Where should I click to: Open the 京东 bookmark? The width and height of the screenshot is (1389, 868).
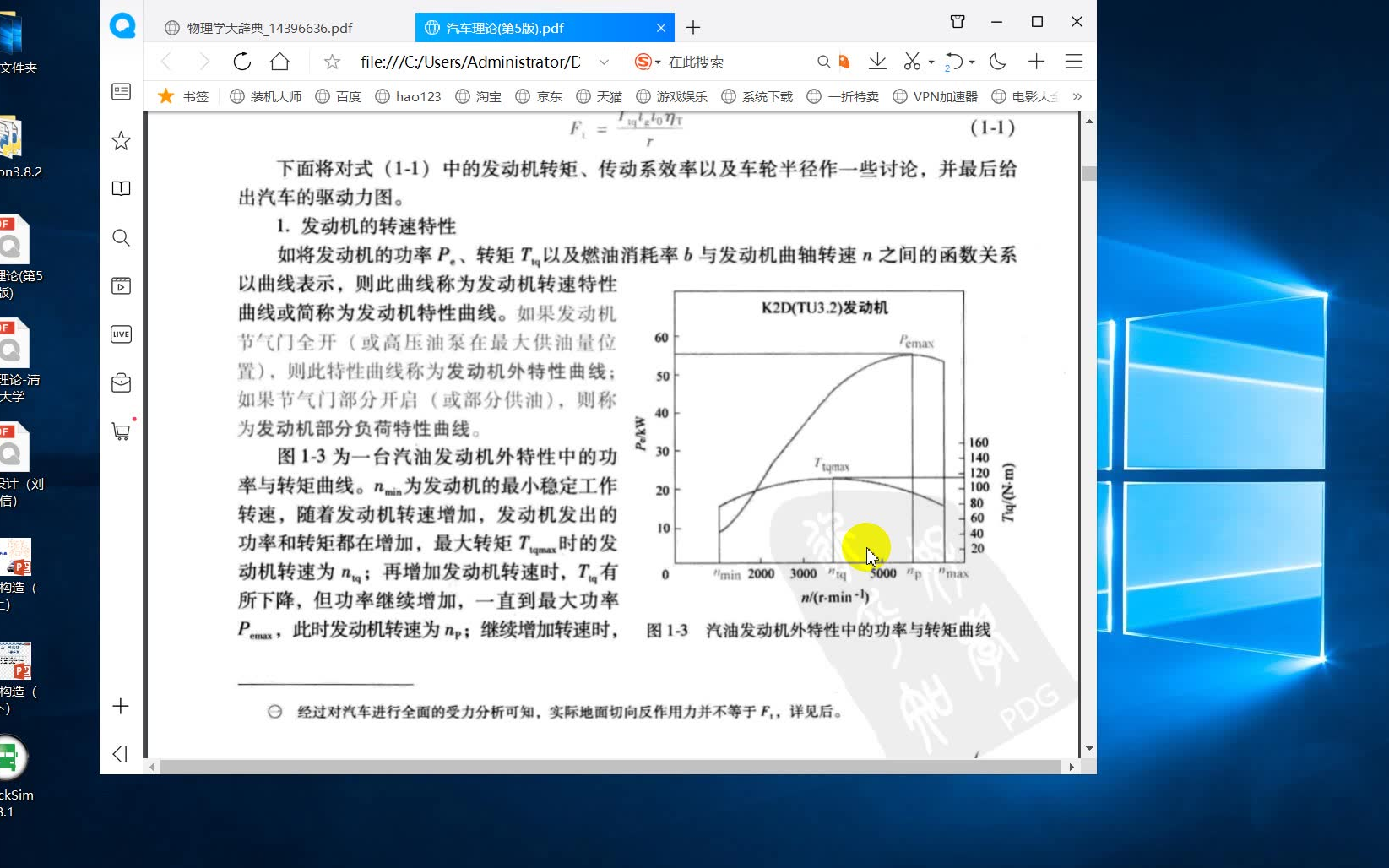[540, 96]
